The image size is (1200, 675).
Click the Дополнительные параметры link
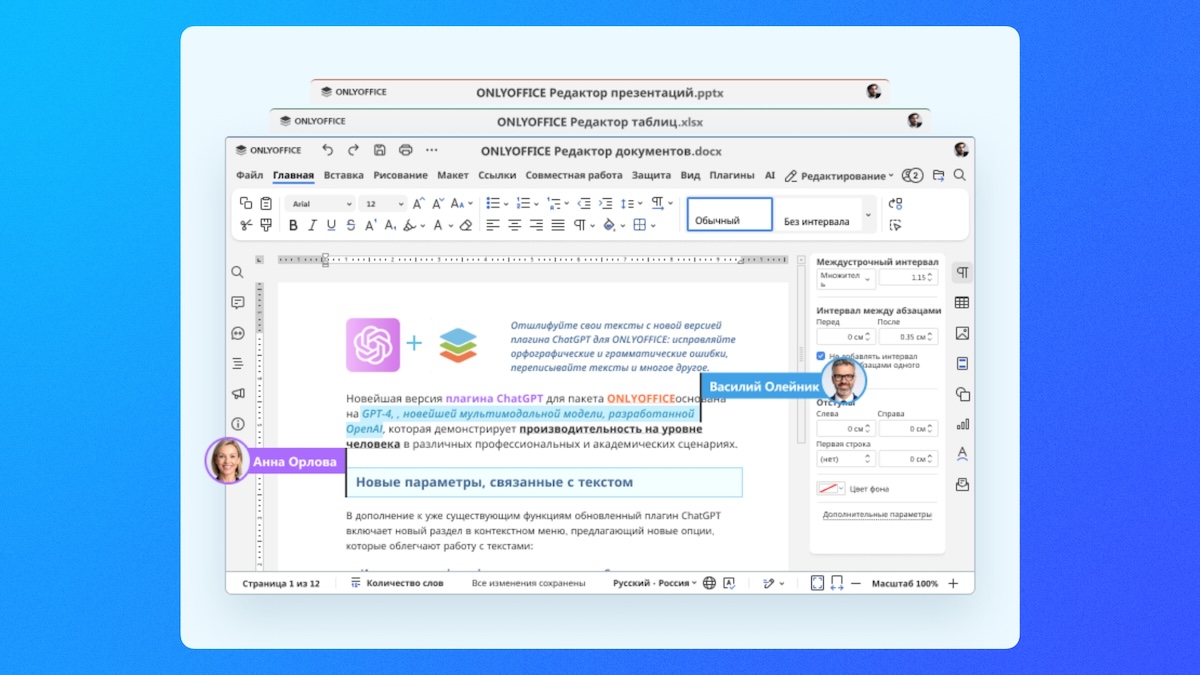coord(877,515)
